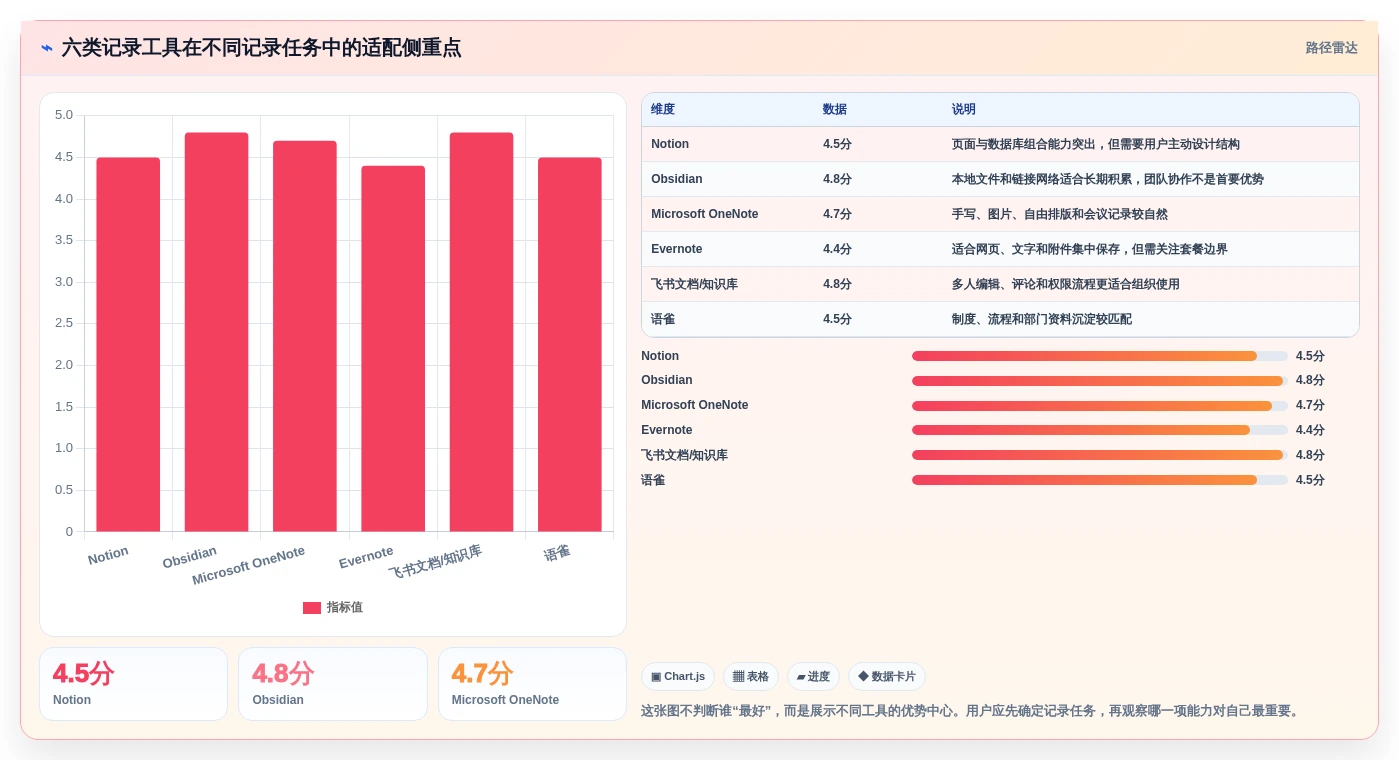Viewport: 1399px width, 760px height.
Task: Select the 表格 tag chip
Action: point(751,677)
